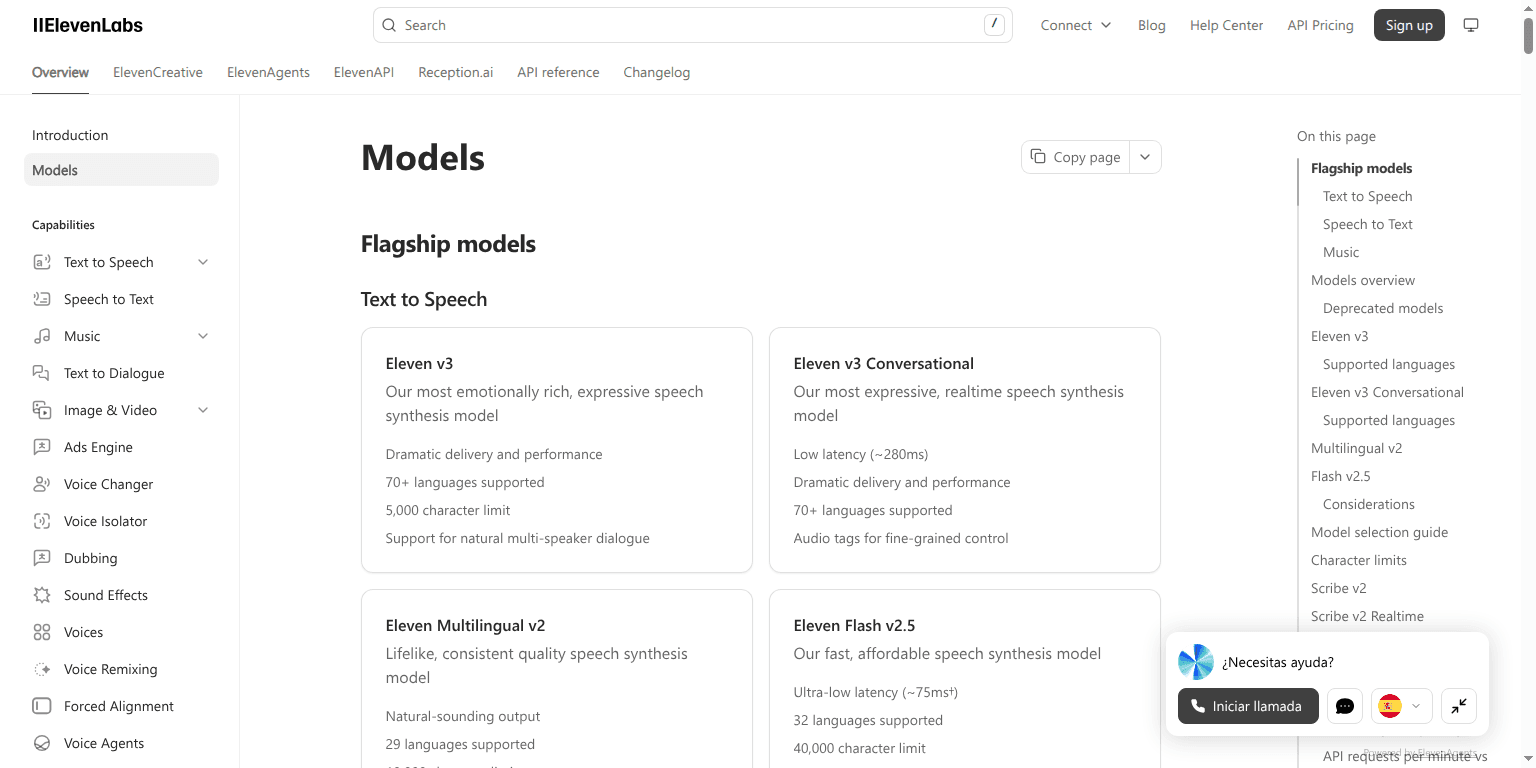Toggle the theme monitor icon
The height and width of the screenshot is (768, 1536).
click(x=1471, y=25)
